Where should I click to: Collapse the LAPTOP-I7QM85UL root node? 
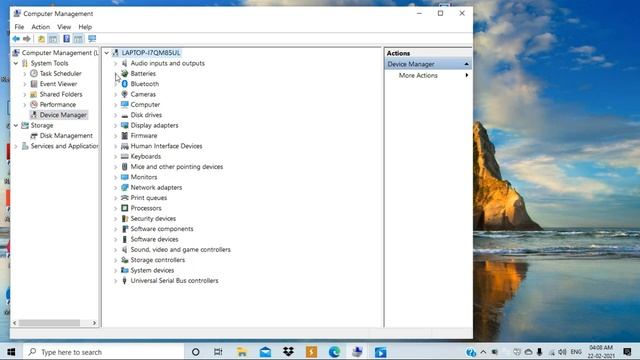point(107,53)
